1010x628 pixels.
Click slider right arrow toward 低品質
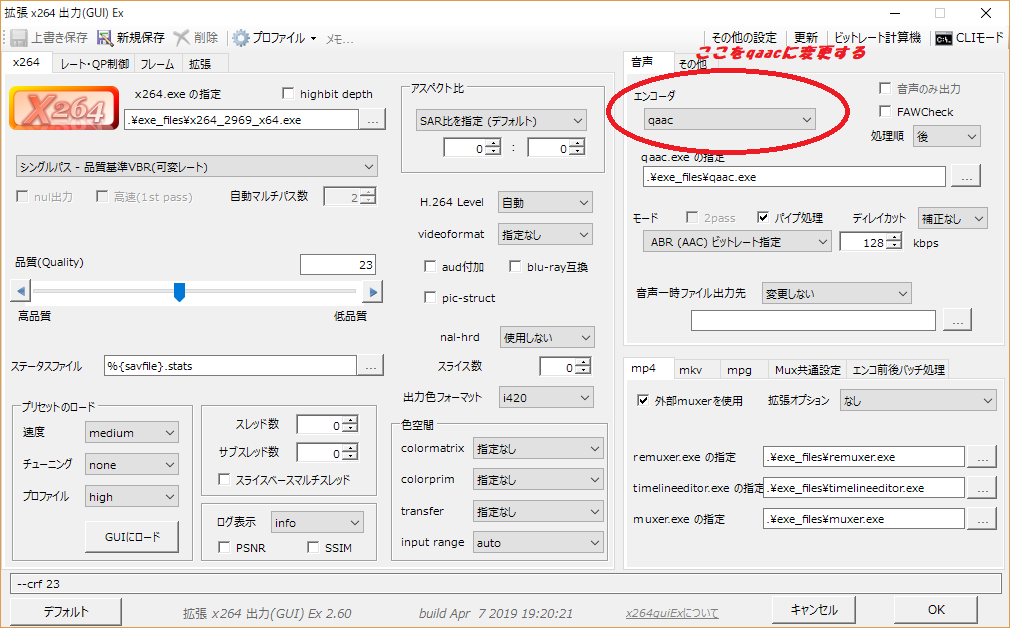(372, 292)
